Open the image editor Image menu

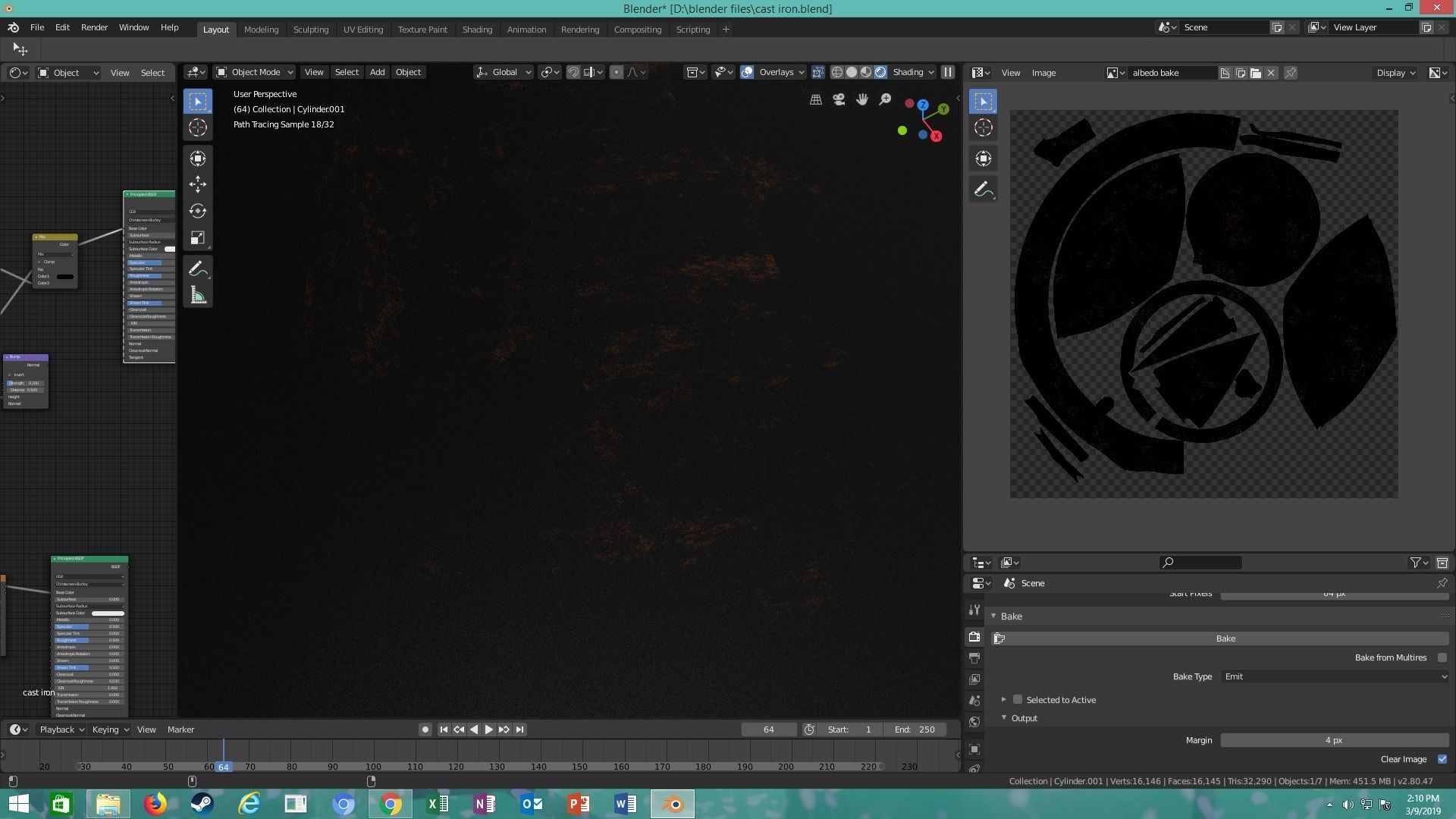(1043, 73)
